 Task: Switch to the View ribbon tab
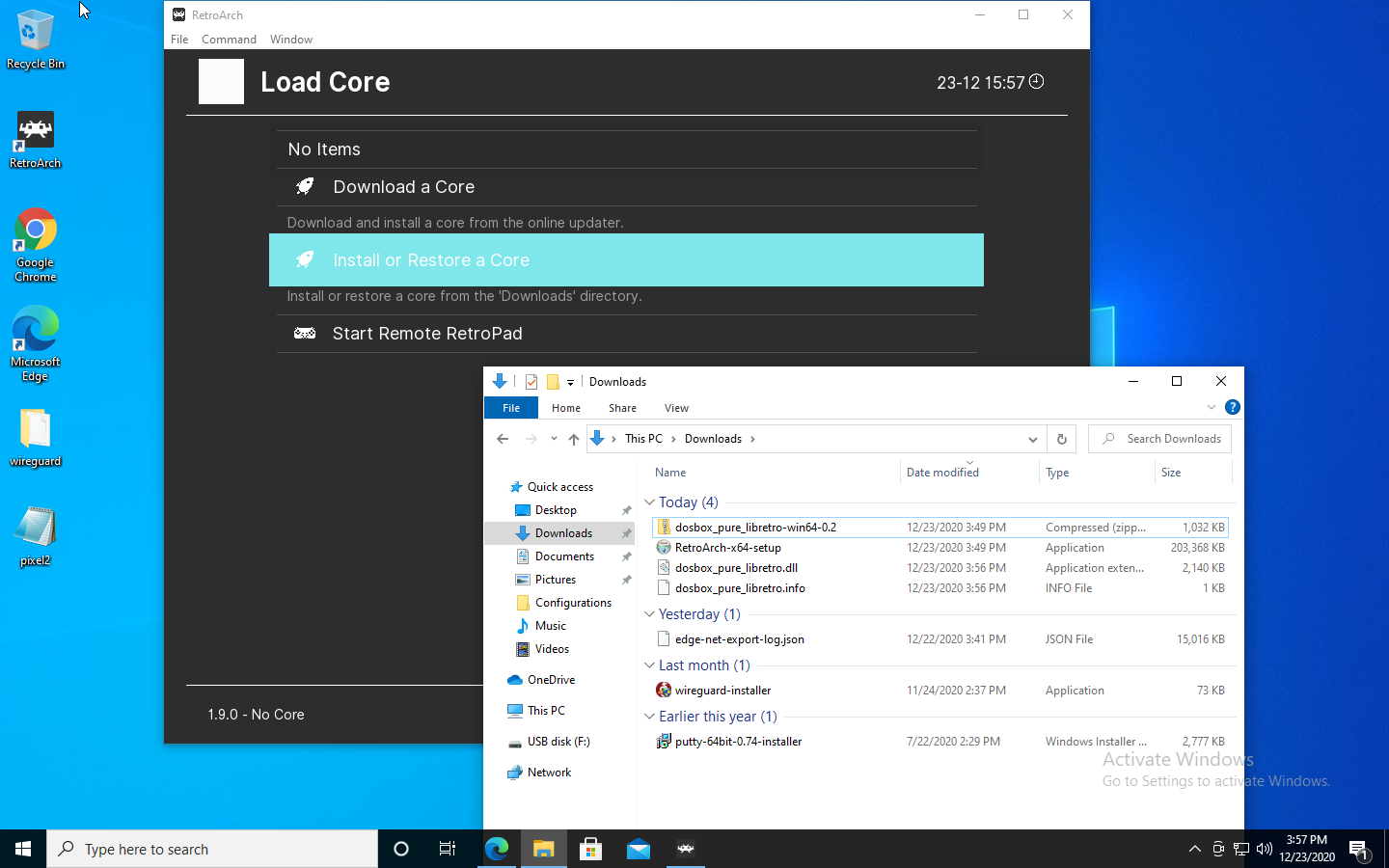tap(676, 408)
